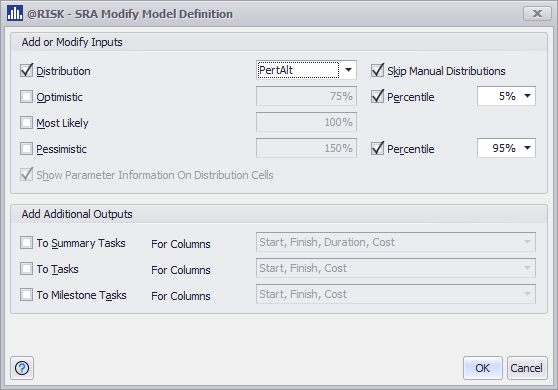
Task: Enable the Most Likely checkbox
Action: point(26,122)
